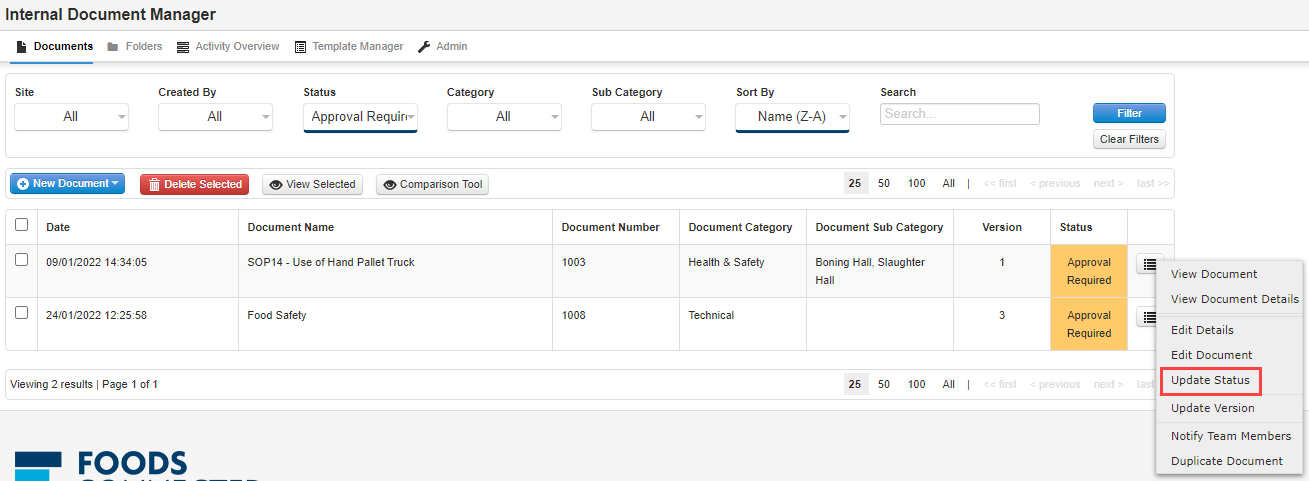Screen dimensions: 1309x481
Task: Click the Clear Filters button
Action: pos(1129,139)
